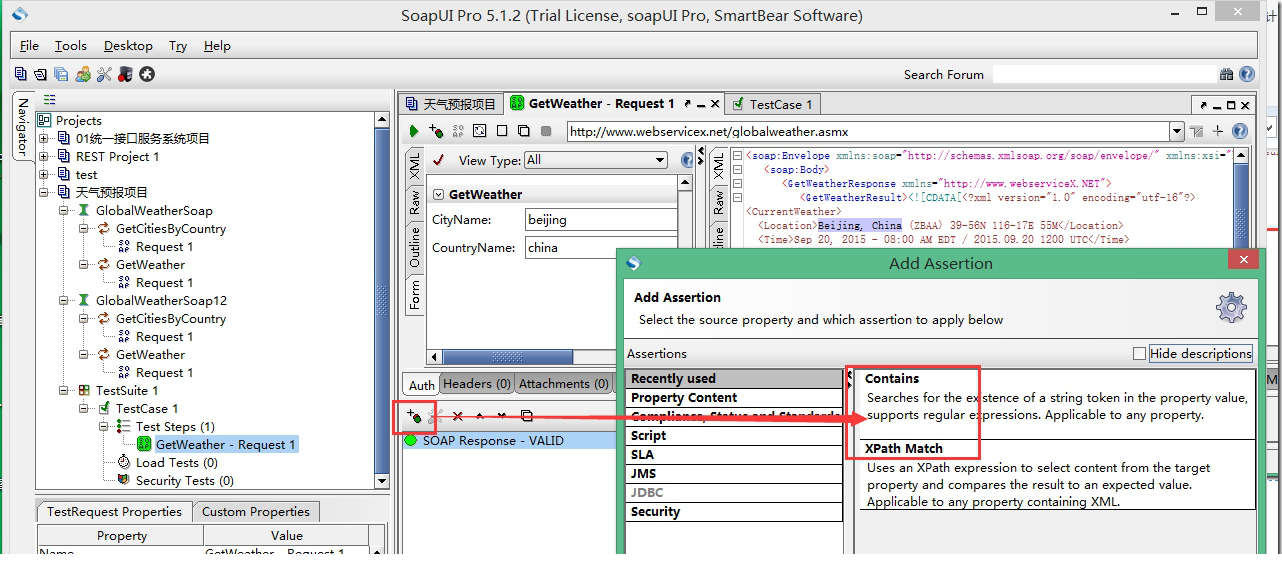Expand the test project node
The height and width of the screenshot is (576, 1282).
[43, 175]
